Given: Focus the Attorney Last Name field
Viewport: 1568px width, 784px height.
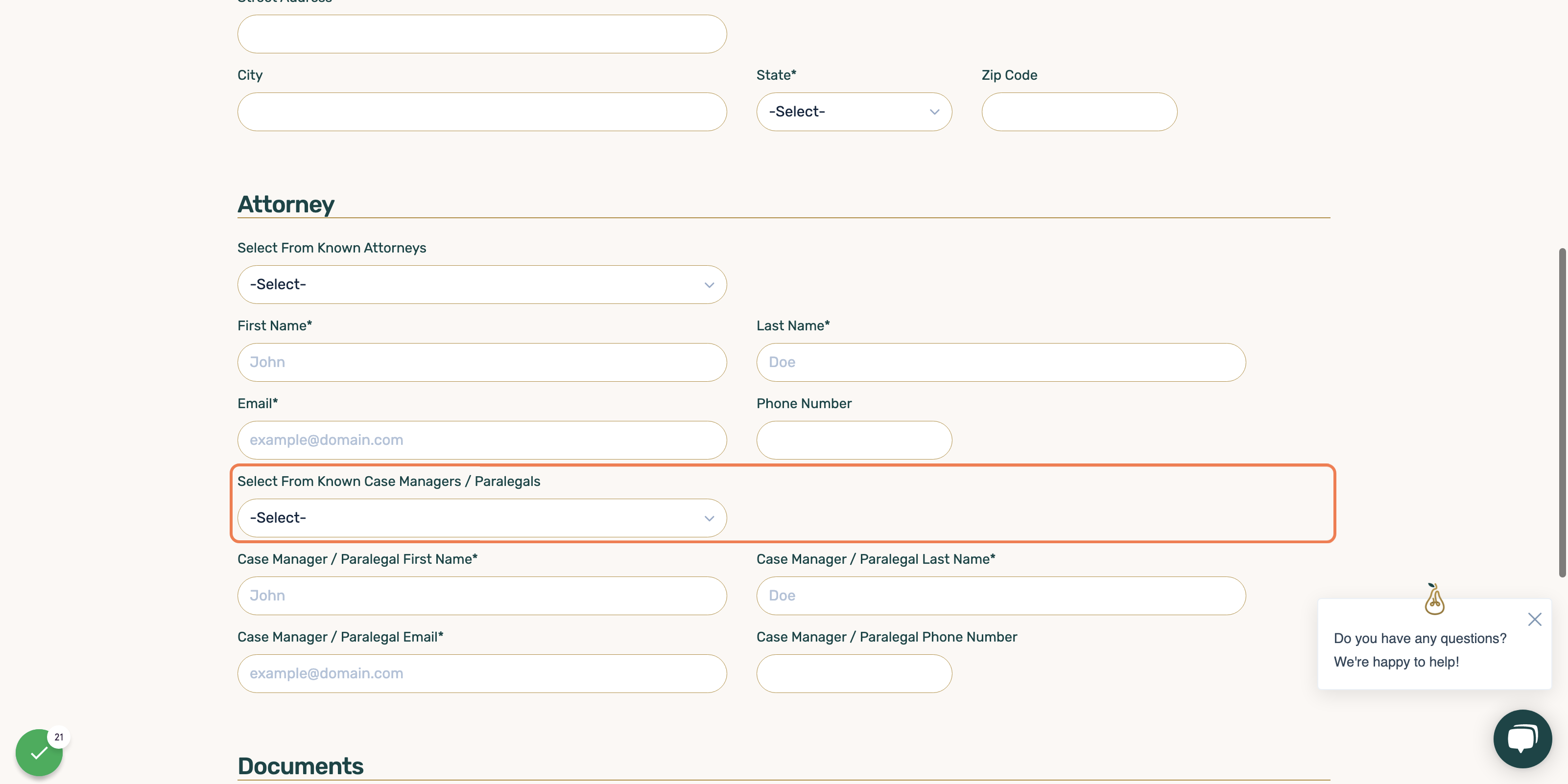Looking at the screenshot, I should (1001, 363).
